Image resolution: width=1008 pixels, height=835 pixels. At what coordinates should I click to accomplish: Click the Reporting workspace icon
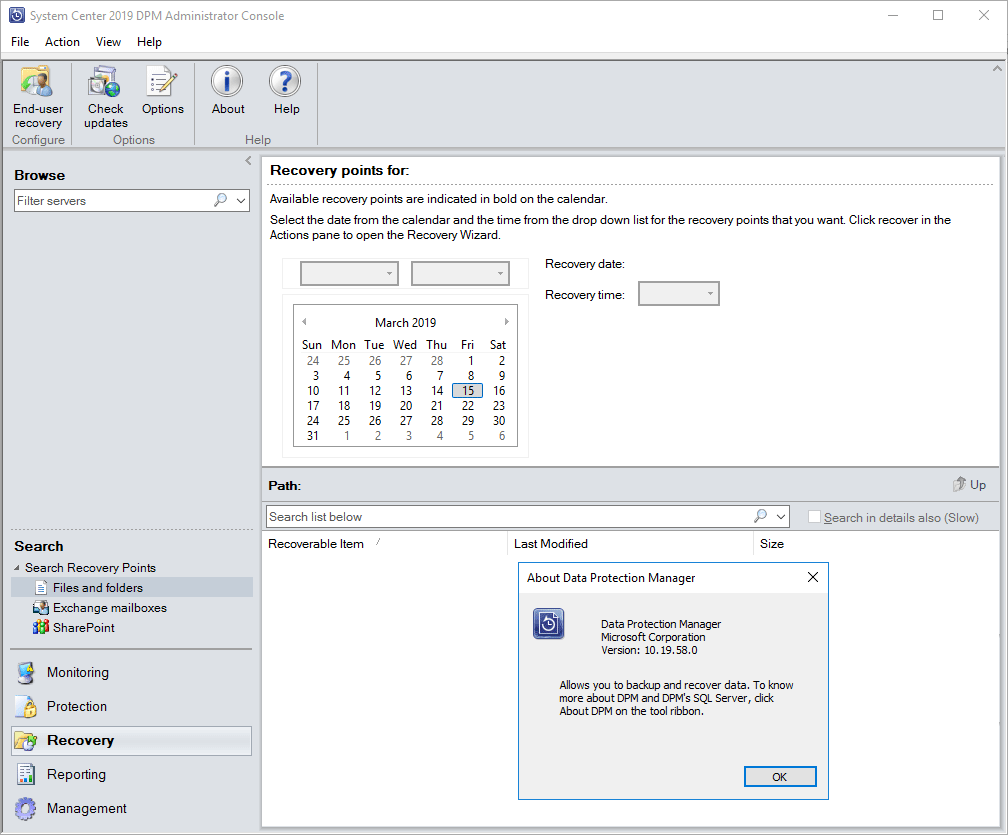coord(26,775)
